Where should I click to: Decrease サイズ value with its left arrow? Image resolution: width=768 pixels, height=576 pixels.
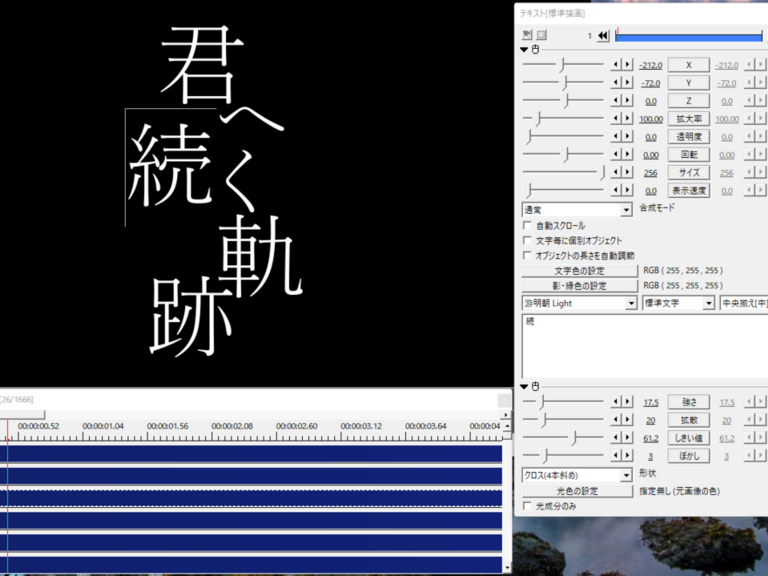[616, 172]
